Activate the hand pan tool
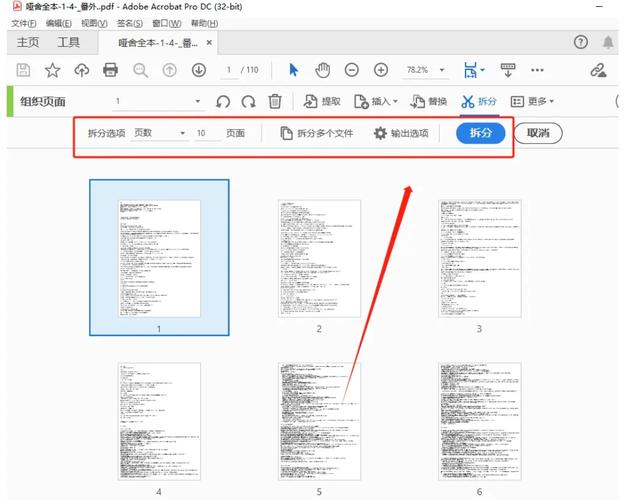 click(x=322, y=70)
